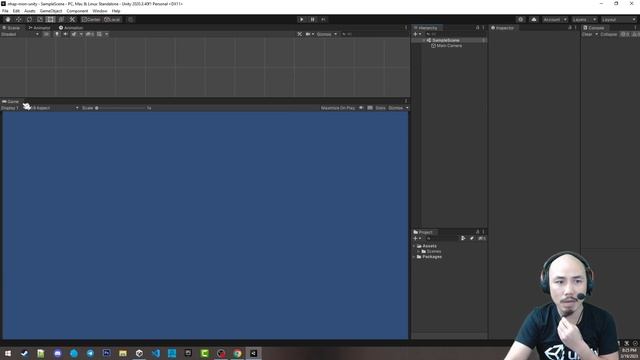Click the Project create plus button
Viewport: 640px width, 360px height.
pyautogui.click(x=416, y=238)
